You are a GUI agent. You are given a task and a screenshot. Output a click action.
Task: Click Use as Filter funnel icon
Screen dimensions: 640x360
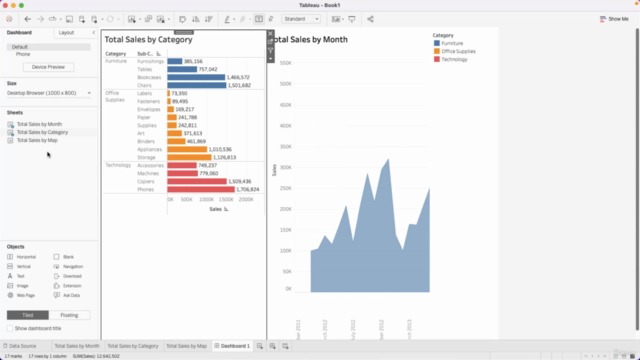(270, 50)
